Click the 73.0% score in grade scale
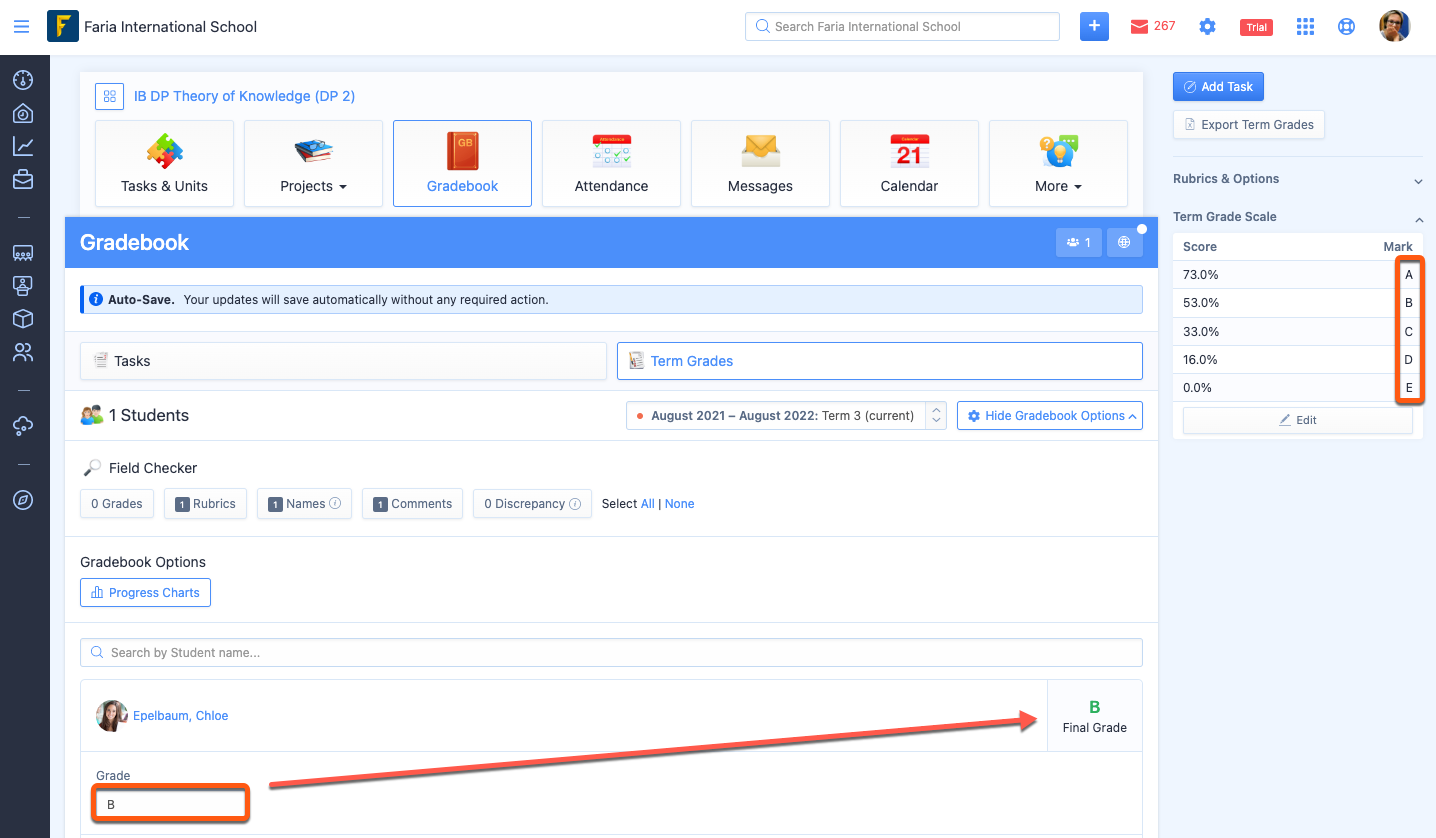1436x838 pixels. (1201, 275)
